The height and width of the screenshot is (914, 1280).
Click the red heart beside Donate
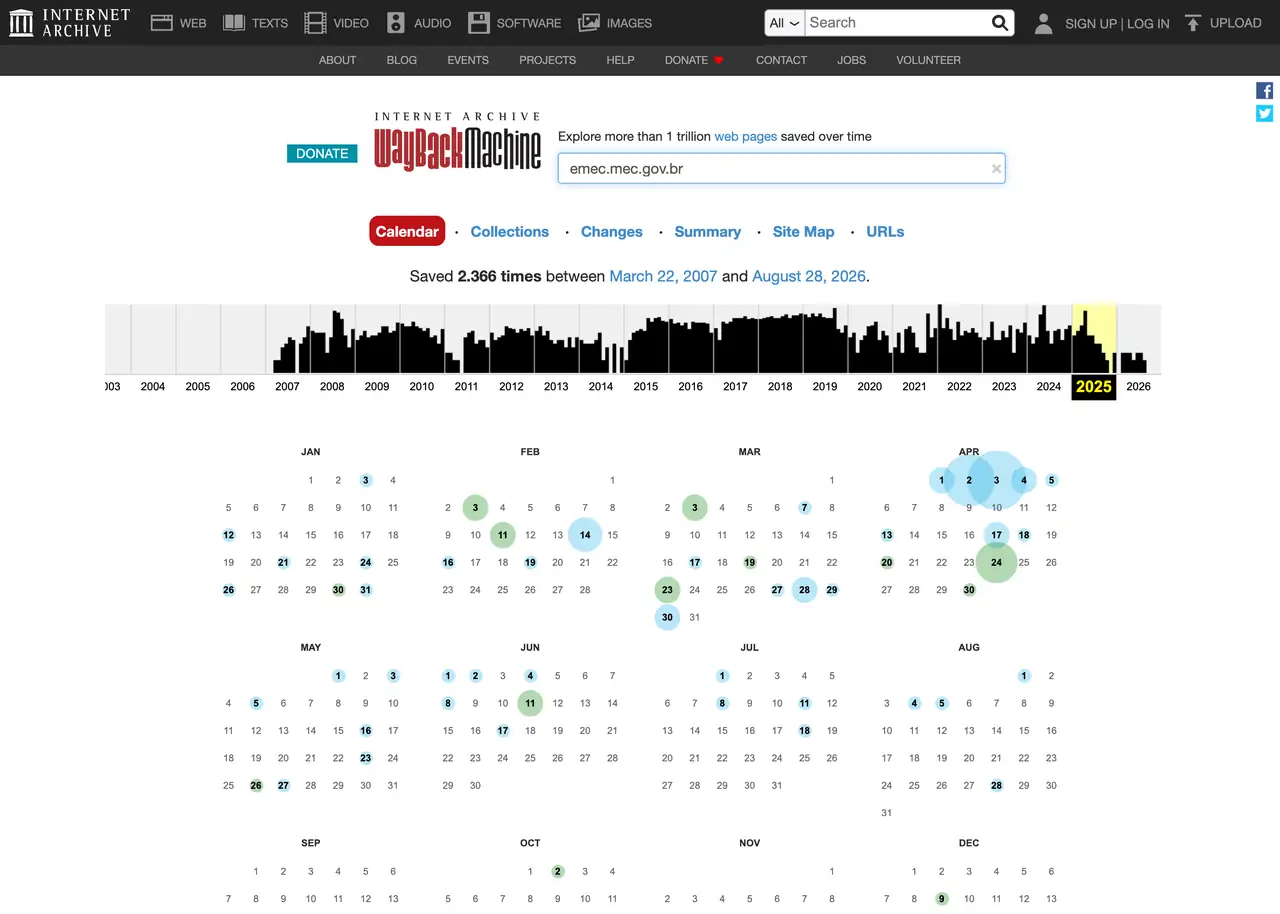pos(718,60)
